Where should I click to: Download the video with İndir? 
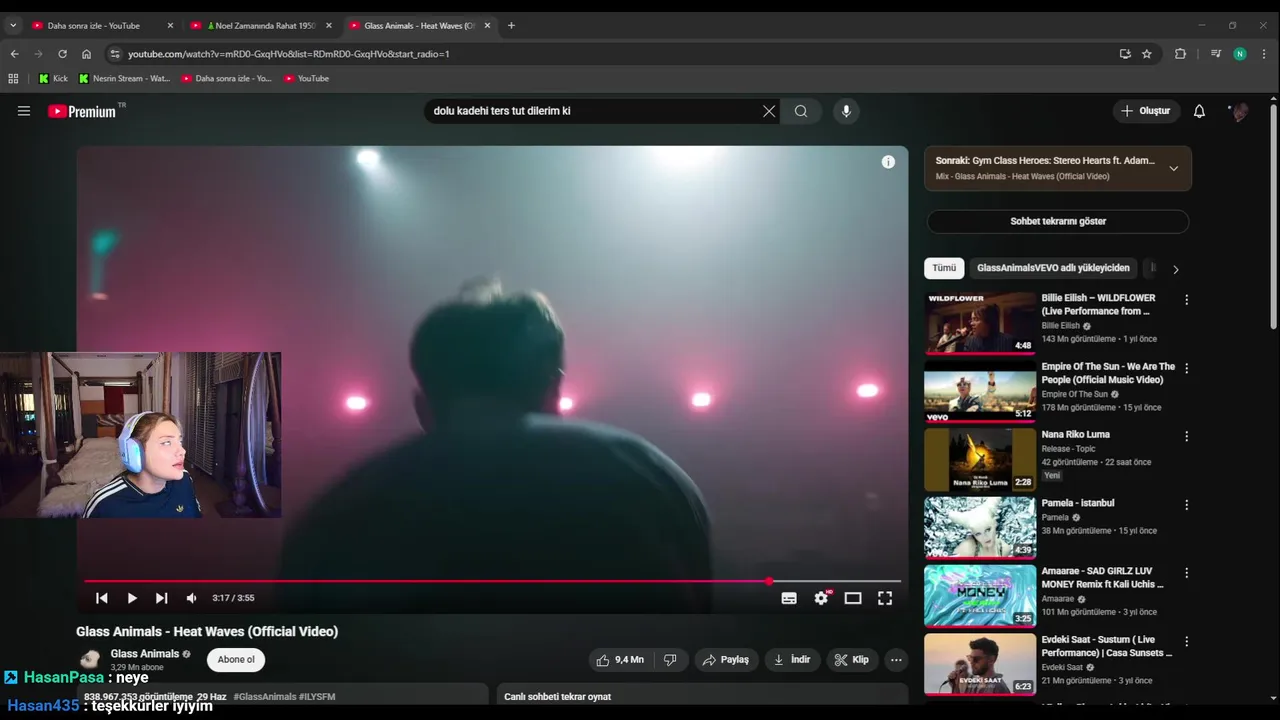[793, 660]
